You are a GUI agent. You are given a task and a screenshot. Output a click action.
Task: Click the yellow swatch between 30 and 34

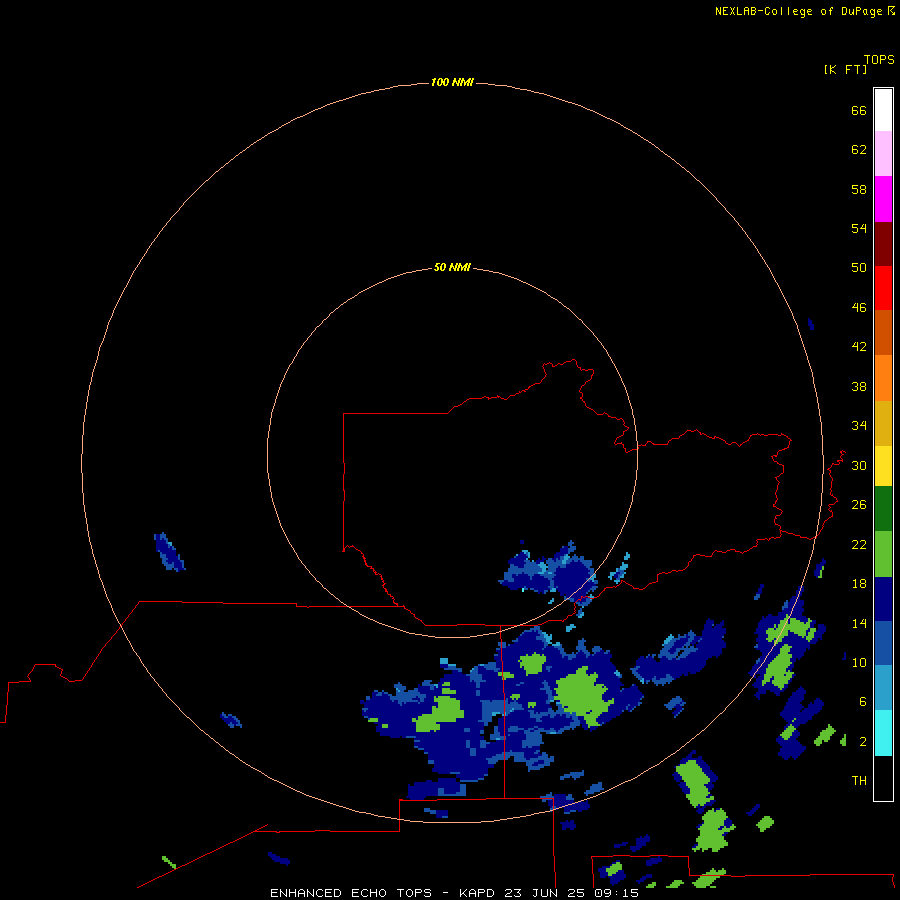(x=883, y=466)
